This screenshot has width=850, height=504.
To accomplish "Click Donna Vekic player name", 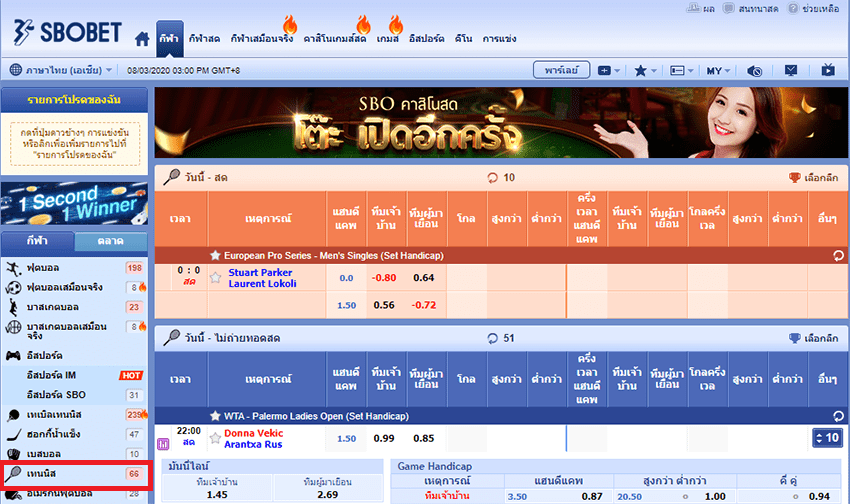I will 254,433.
